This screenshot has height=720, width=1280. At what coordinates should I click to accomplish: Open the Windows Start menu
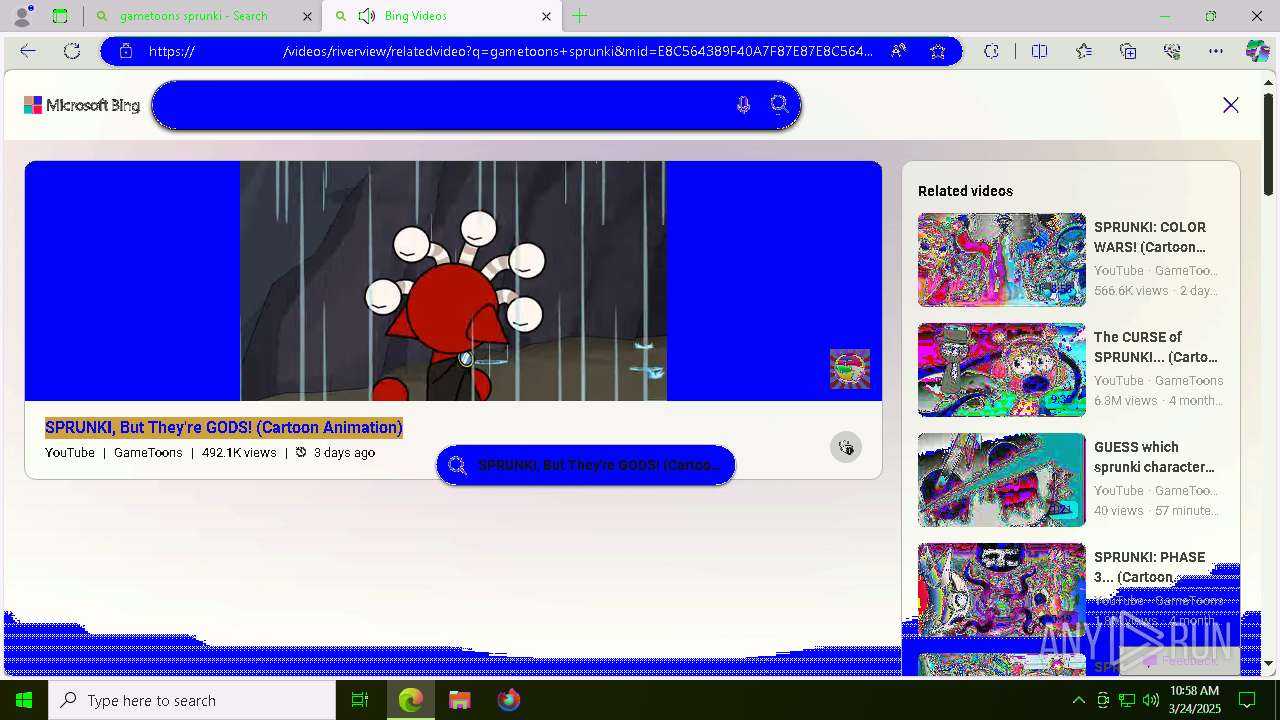pyautogui.click(x=24, y=700)
